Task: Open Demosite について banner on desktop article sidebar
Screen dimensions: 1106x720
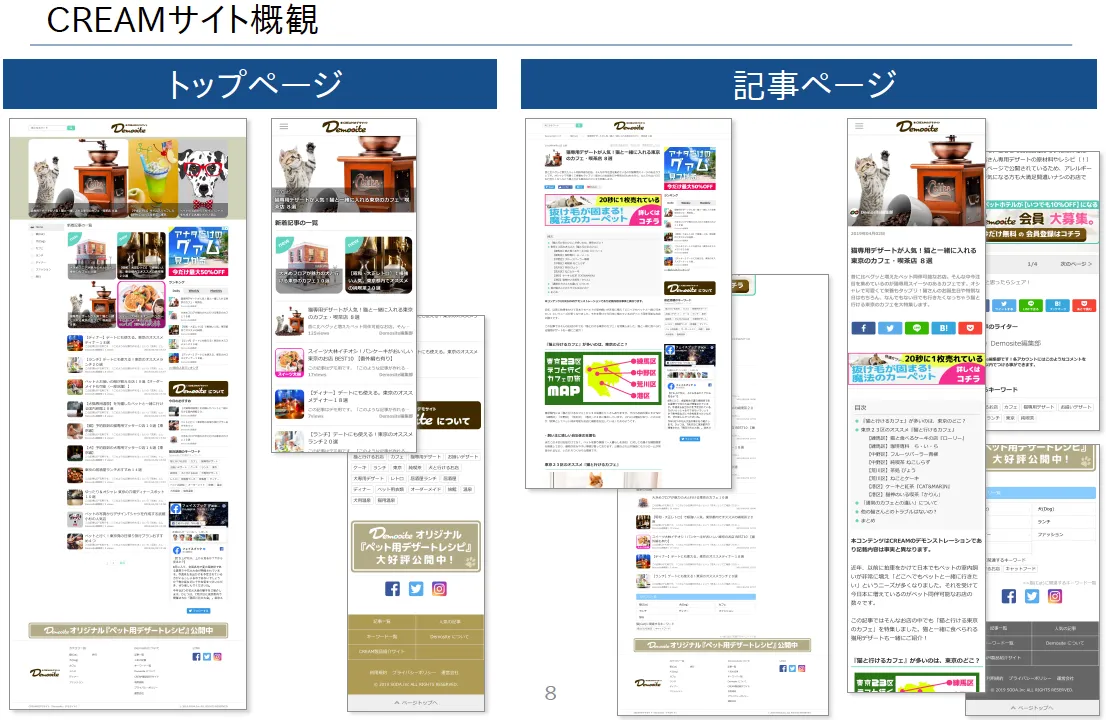Action: pos(690,288)
